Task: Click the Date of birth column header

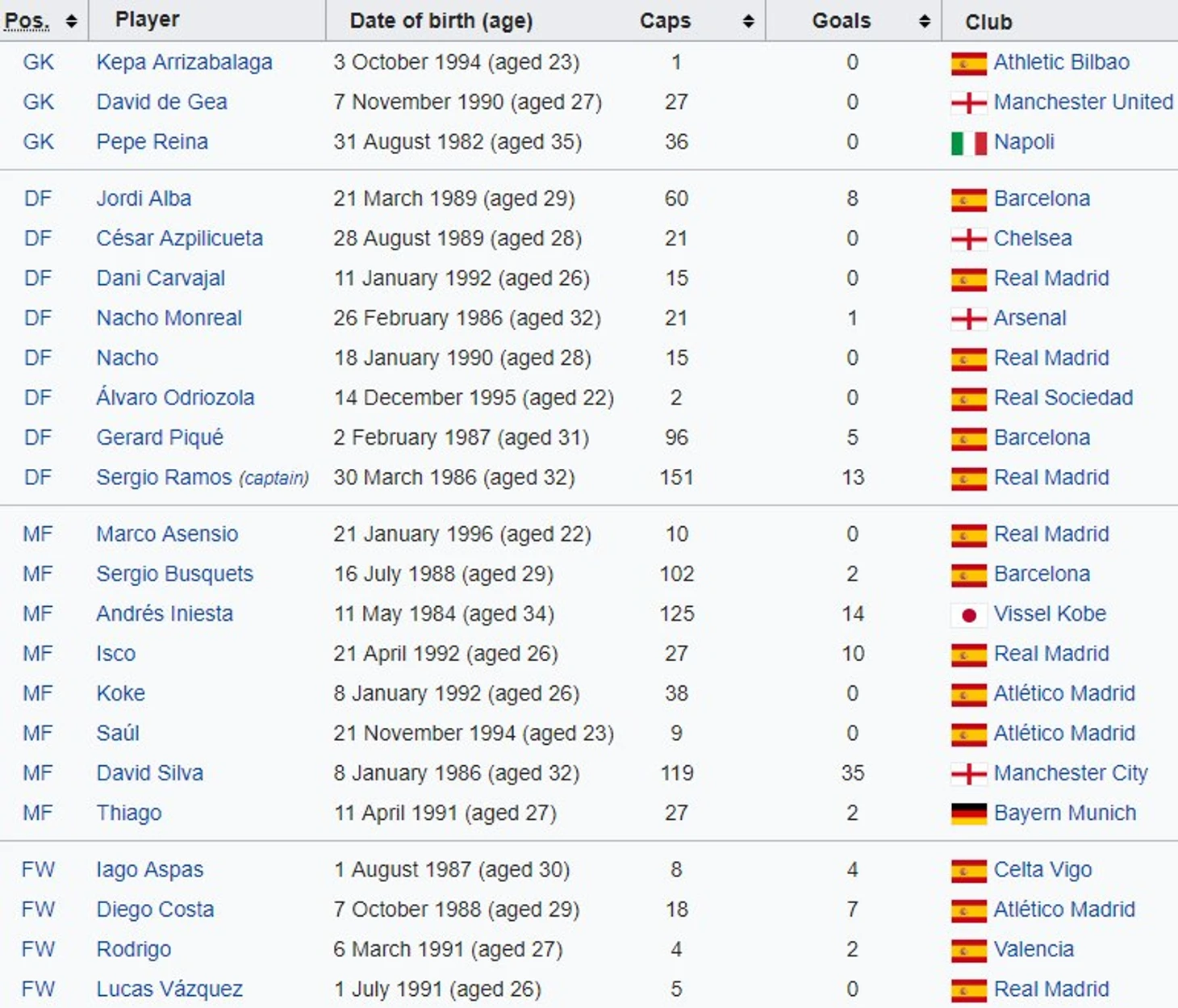Action: pos(441,21)
